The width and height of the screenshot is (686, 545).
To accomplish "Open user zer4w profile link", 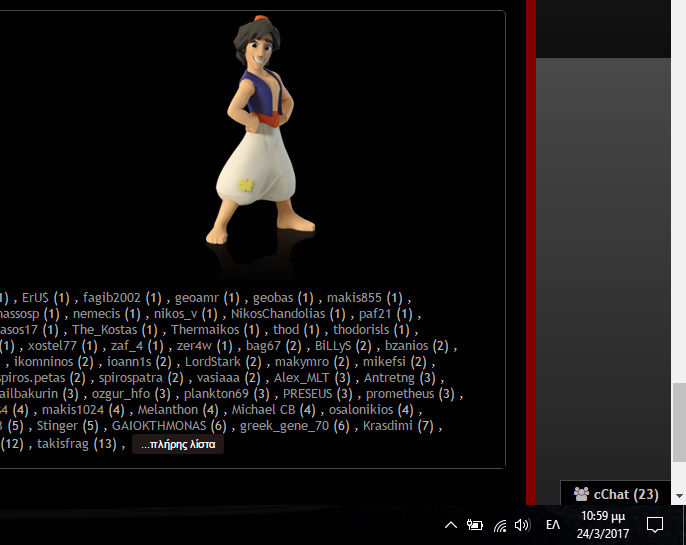I will tap(194, 346).
